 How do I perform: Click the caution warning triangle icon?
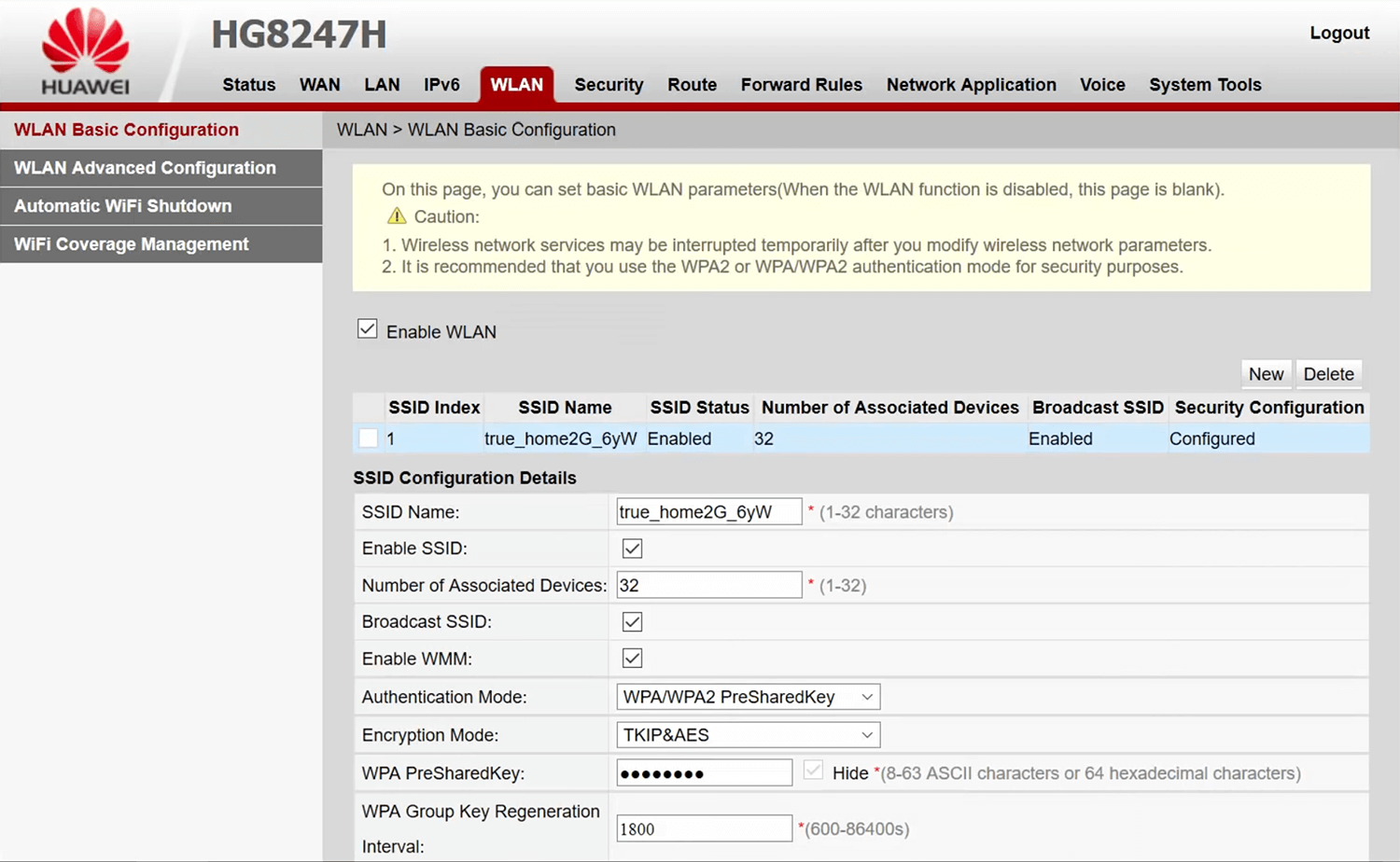pos(397,216)
